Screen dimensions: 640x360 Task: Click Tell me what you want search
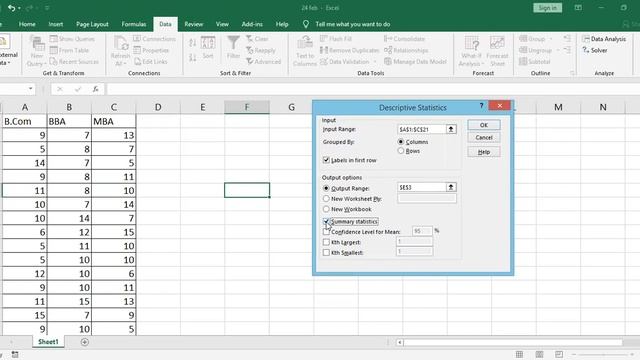click(352, 24)
